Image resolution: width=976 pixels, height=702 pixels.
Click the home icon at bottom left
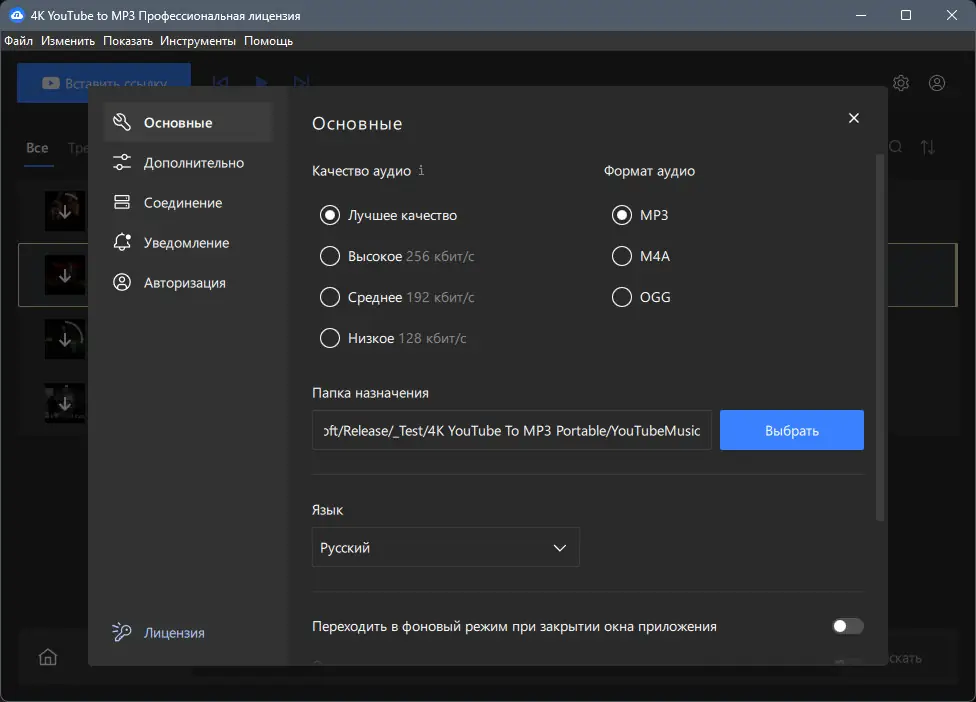tap(48, 657)
